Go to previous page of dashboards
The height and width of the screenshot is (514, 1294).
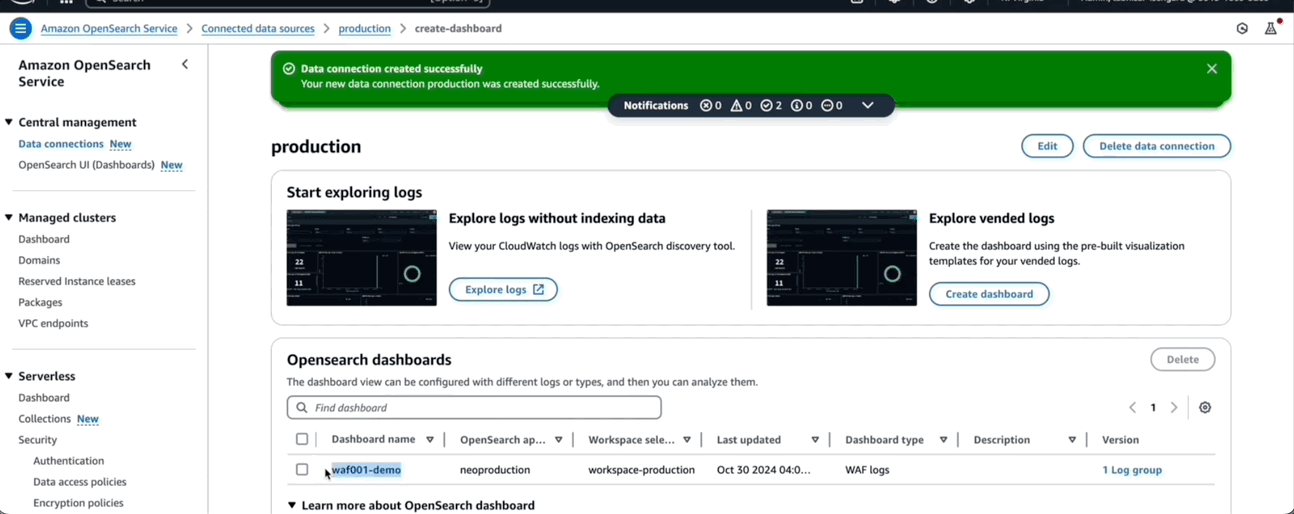1132,408
